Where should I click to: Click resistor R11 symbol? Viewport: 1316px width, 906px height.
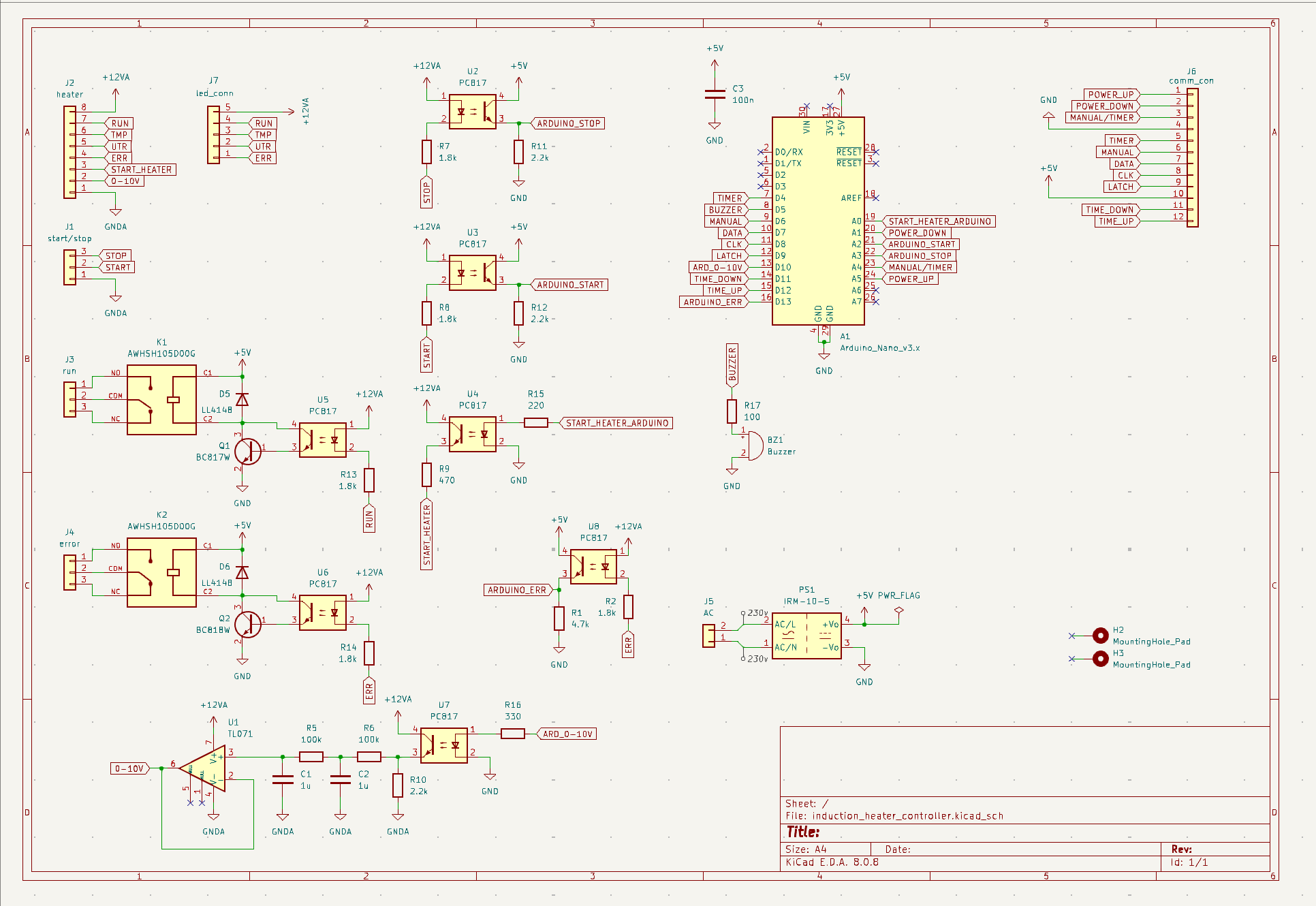519,152
